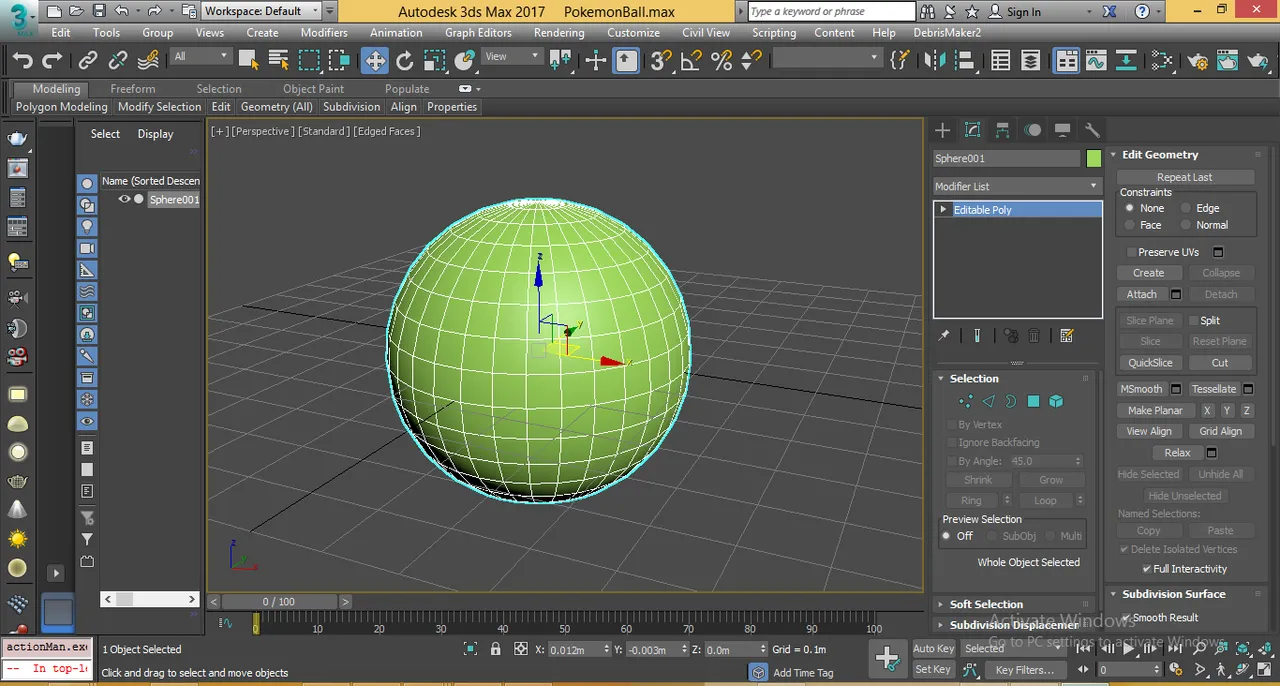Screen dimensions: 1280x686
Task: Click the Auto Key button
Action: tap(933, 649)
